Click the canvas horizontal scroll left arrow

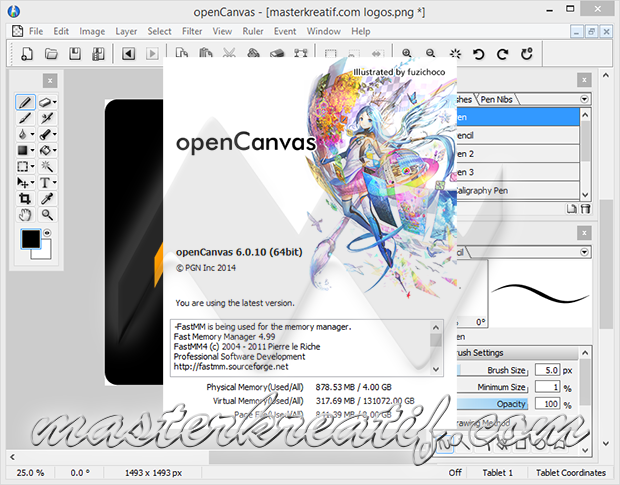12,457
